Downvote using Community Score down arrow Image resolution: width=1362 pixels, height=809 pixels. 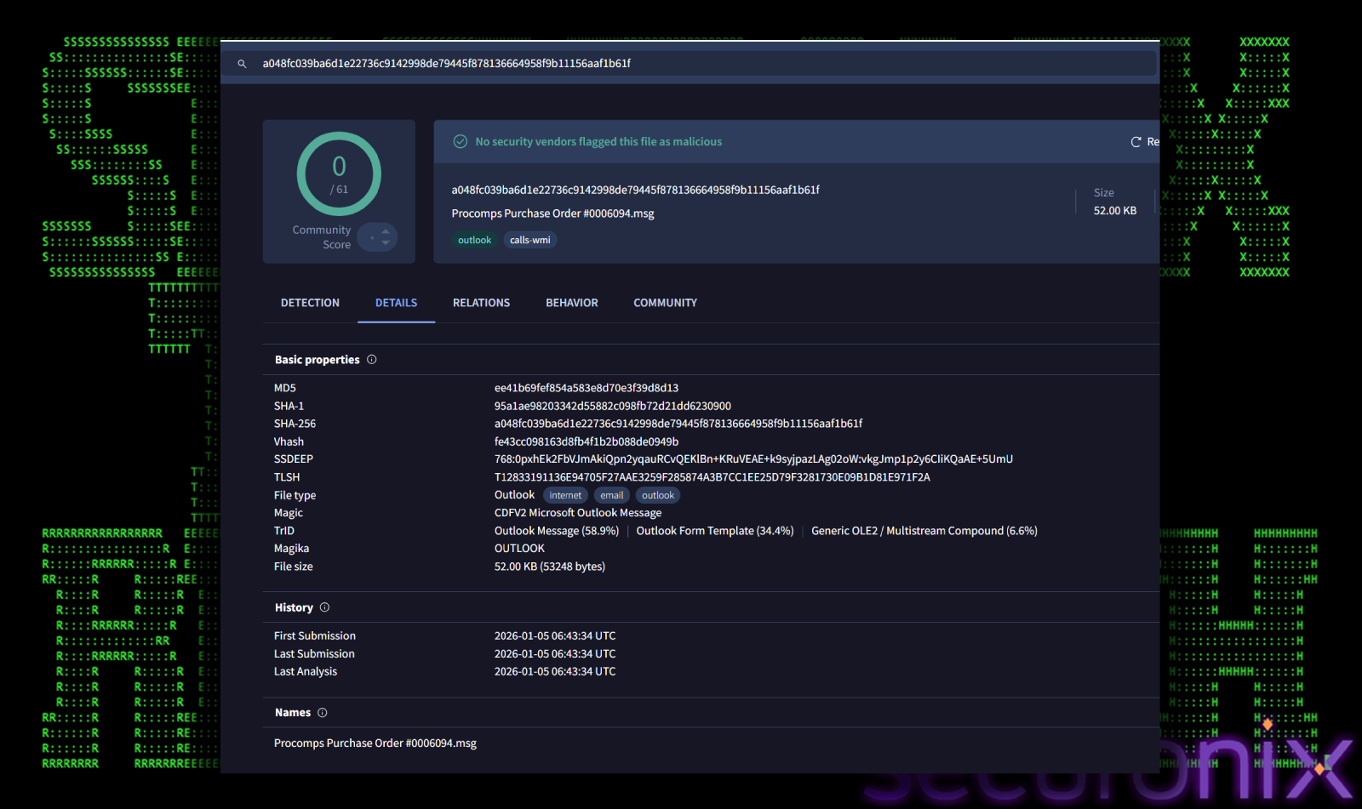[x=386, y=243]
